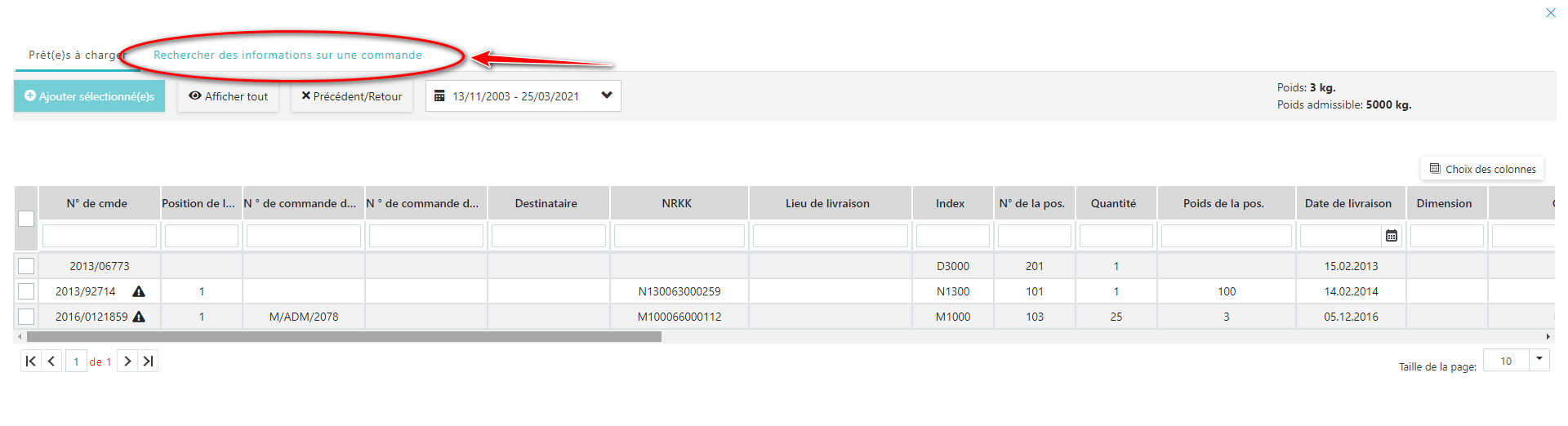
Task: Expand the date range 13/11/2003 - 25/03/2021 dropdown
Action: click(x=606, y=95)
